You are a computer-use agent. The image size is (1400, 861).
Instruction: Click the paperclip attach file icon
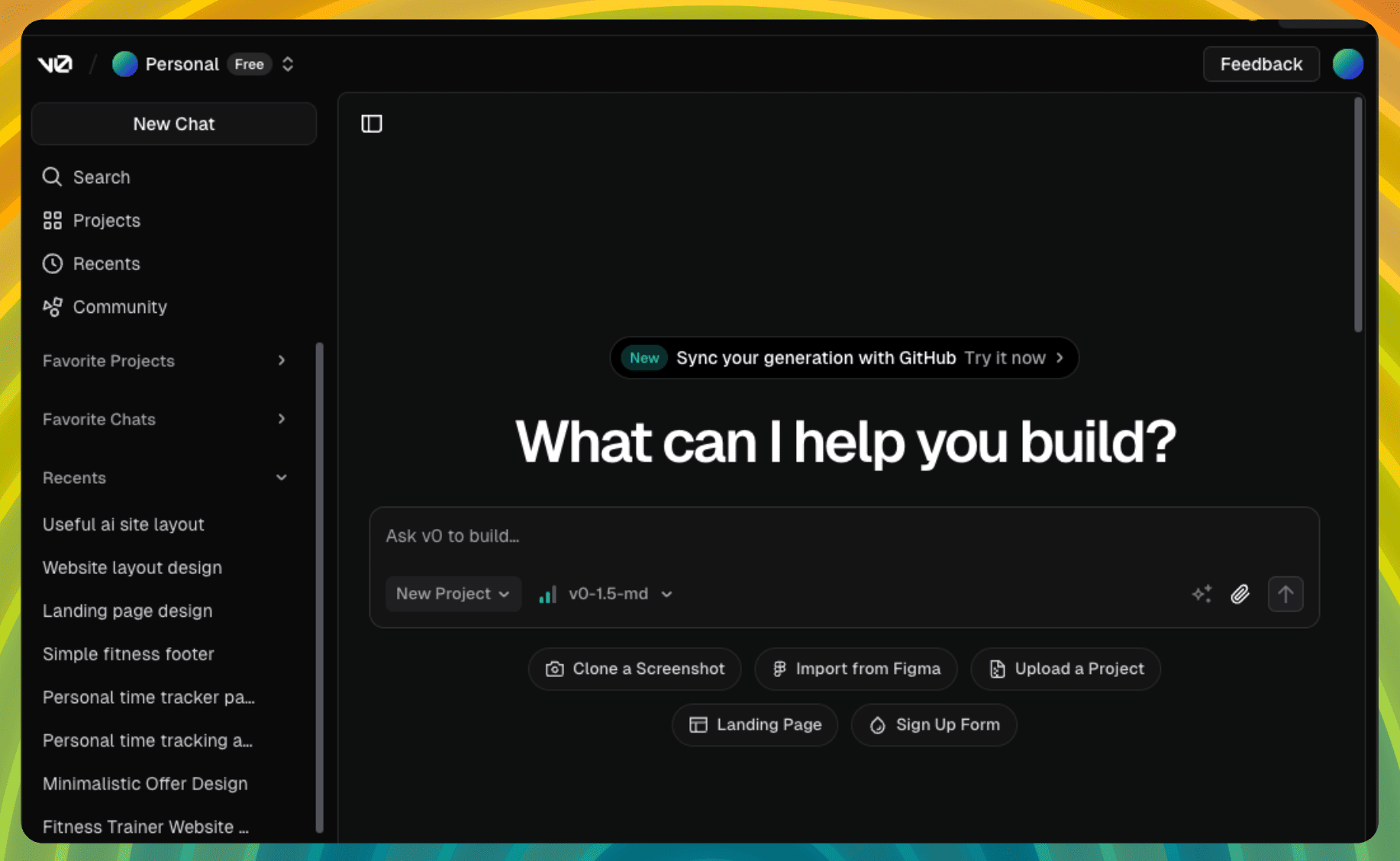tap(1240, 594)
